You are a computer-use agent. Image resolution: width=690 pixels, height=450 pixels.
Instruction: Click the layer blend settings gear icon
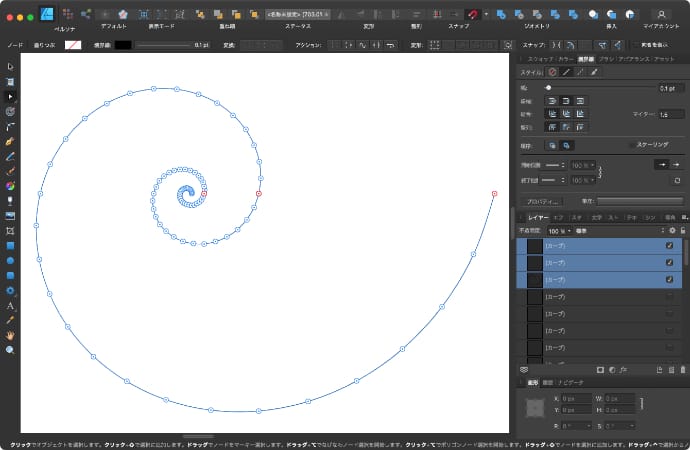(672, 230)
